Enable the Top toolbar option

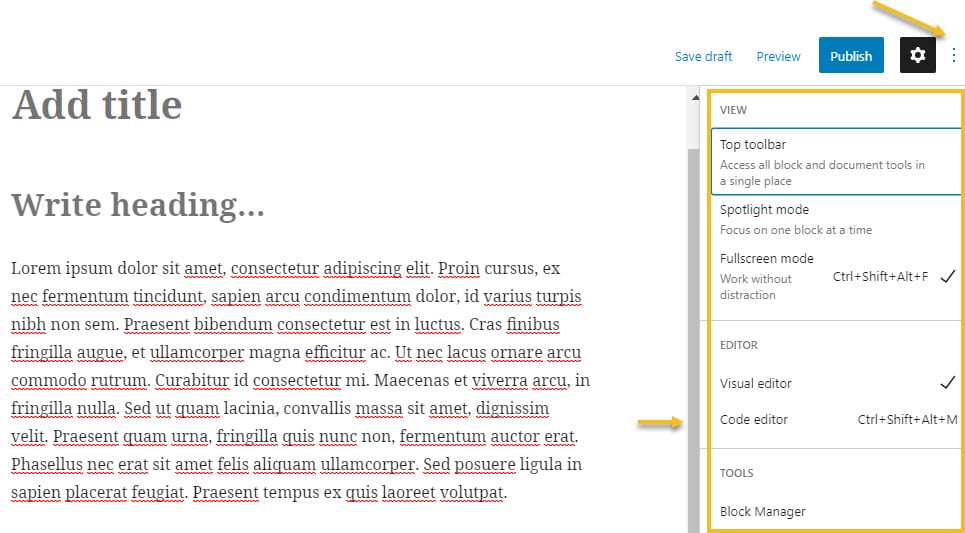(x=836, y=162)
